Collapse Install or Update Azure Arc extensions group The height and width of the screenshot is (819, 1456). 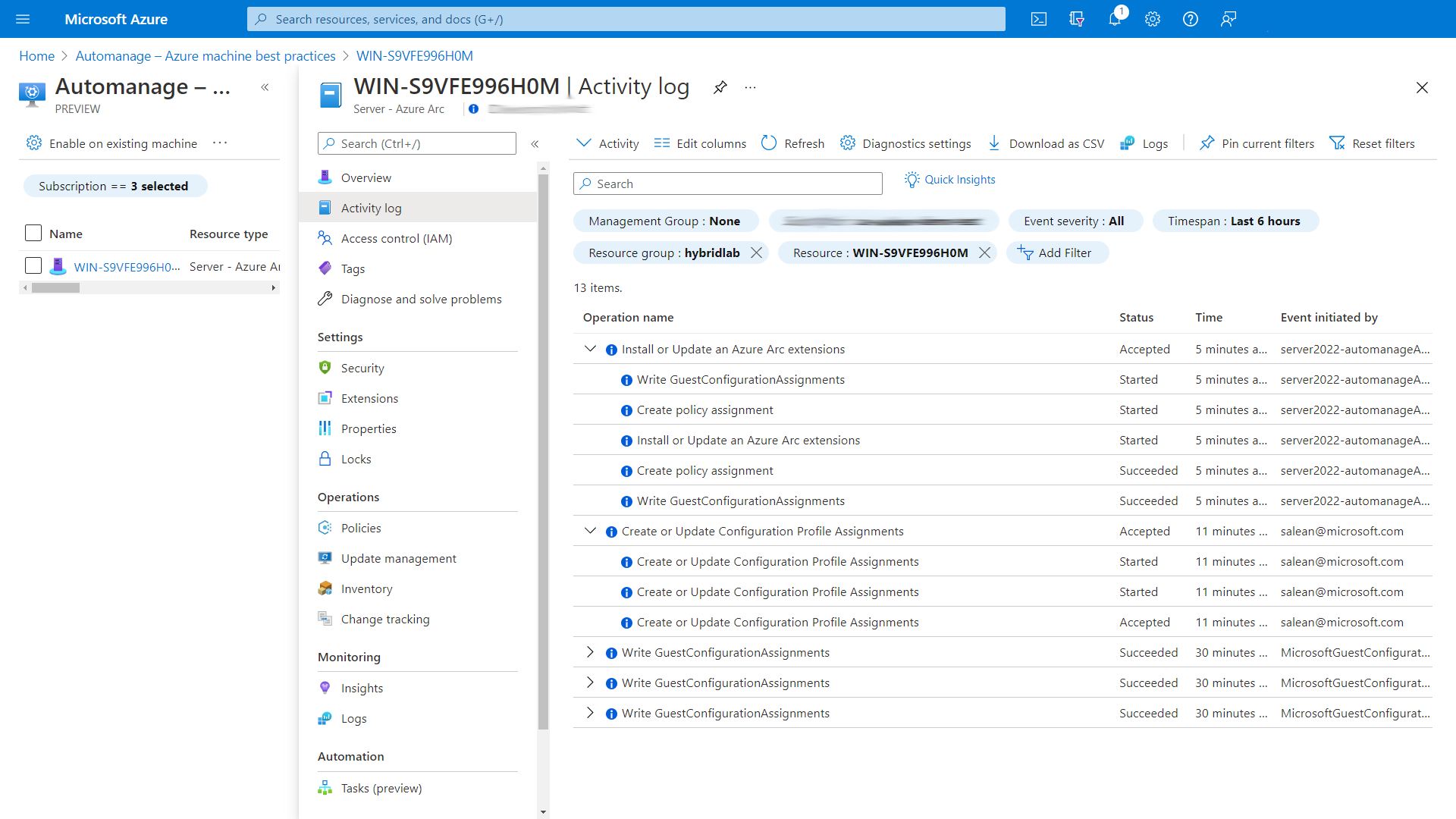[x=590, y=349]
